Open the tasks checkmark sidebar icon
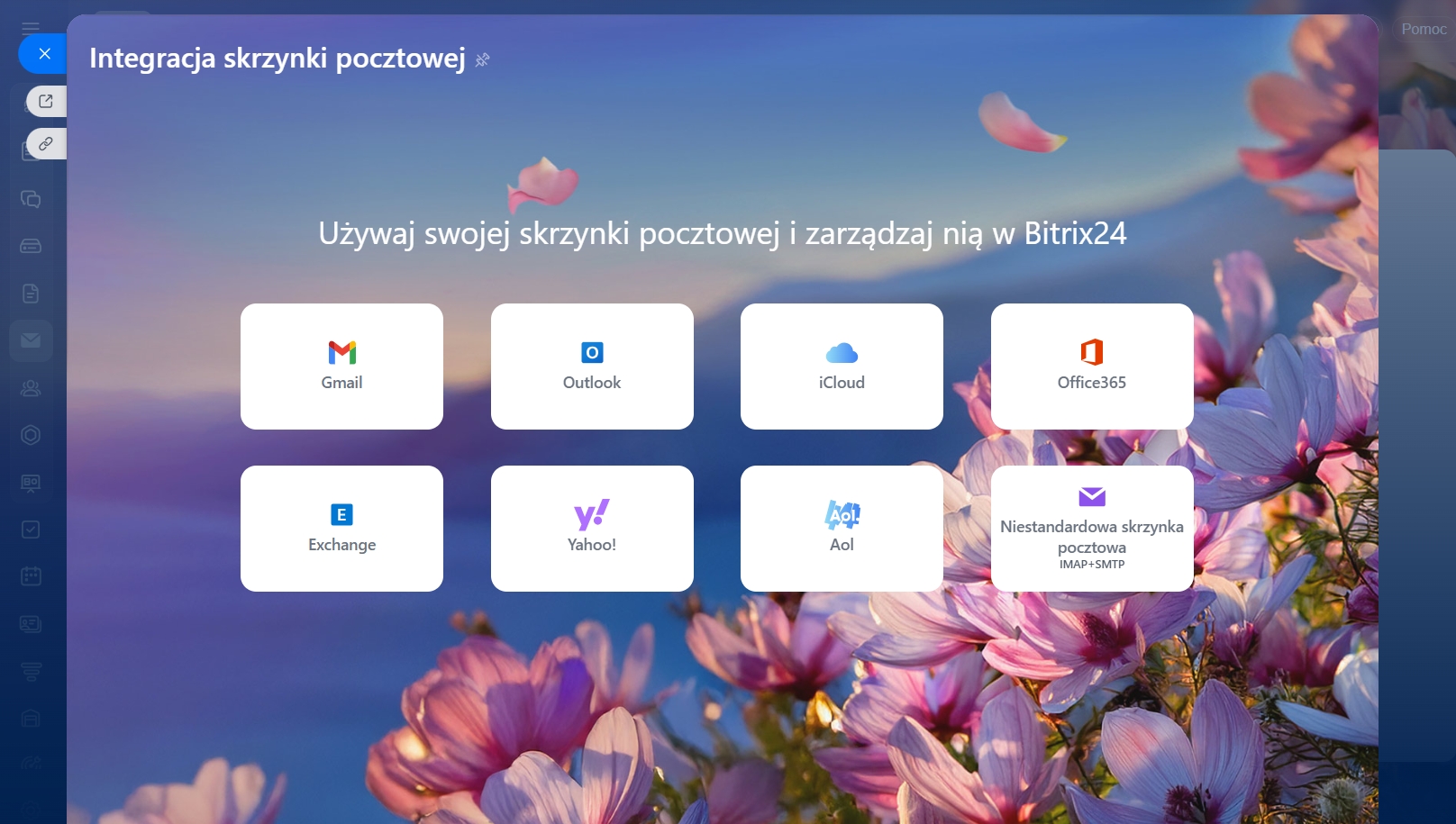The width and height of the screenshot is (1456, 824). click(31, 530)
